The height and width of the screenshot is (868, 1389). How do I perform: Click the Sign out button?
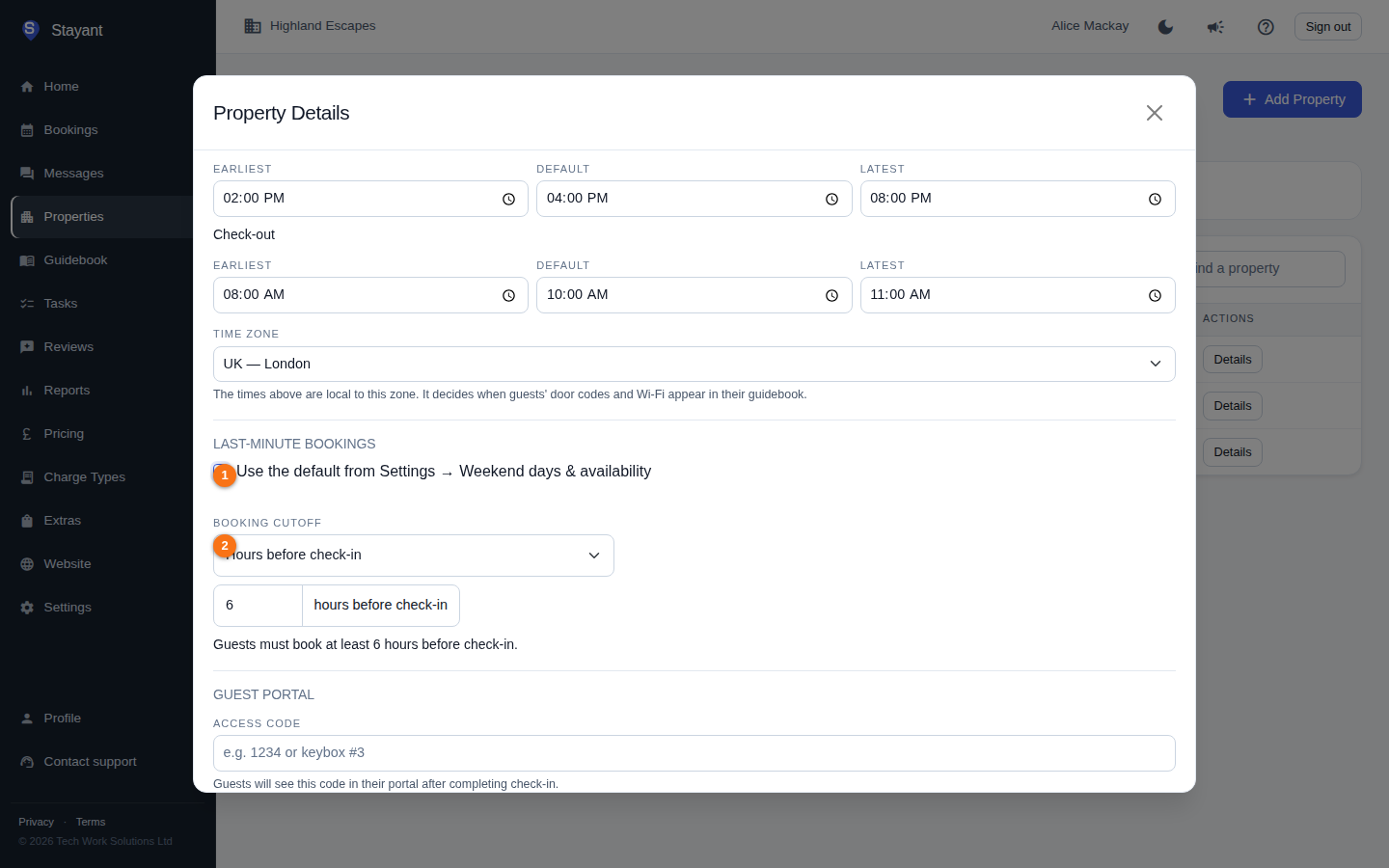[1328, 27]
